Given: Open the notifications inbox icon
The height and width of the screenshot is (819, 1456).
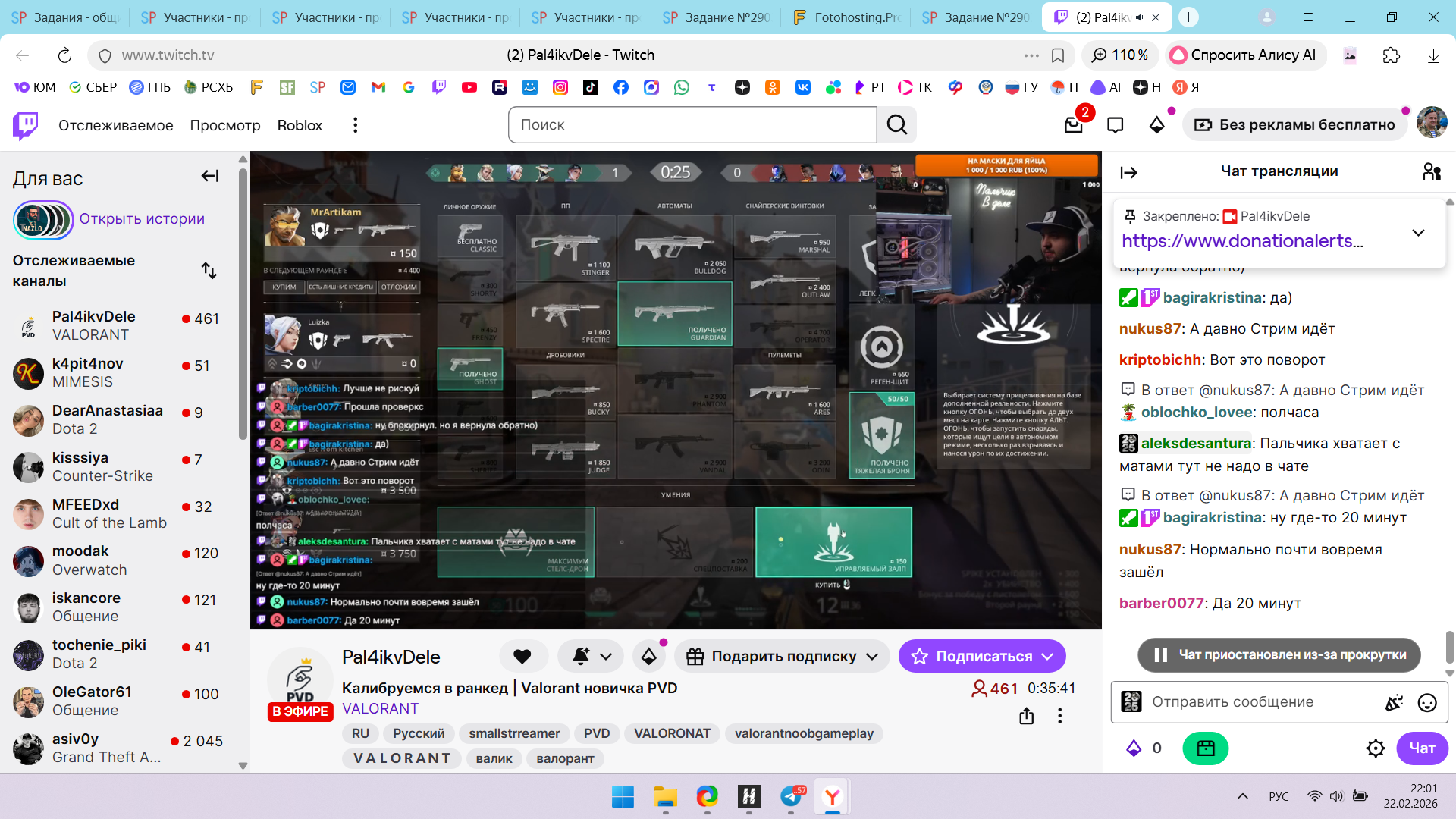Looking at the screenshot, I should [x=1073, y=125].
